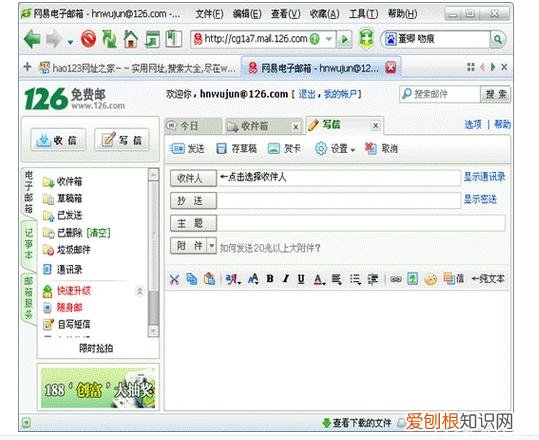Viewport: 539px width, 440px height.
Task: Click the 188 创富 大抽奖 banner
Action: point(98,388)
